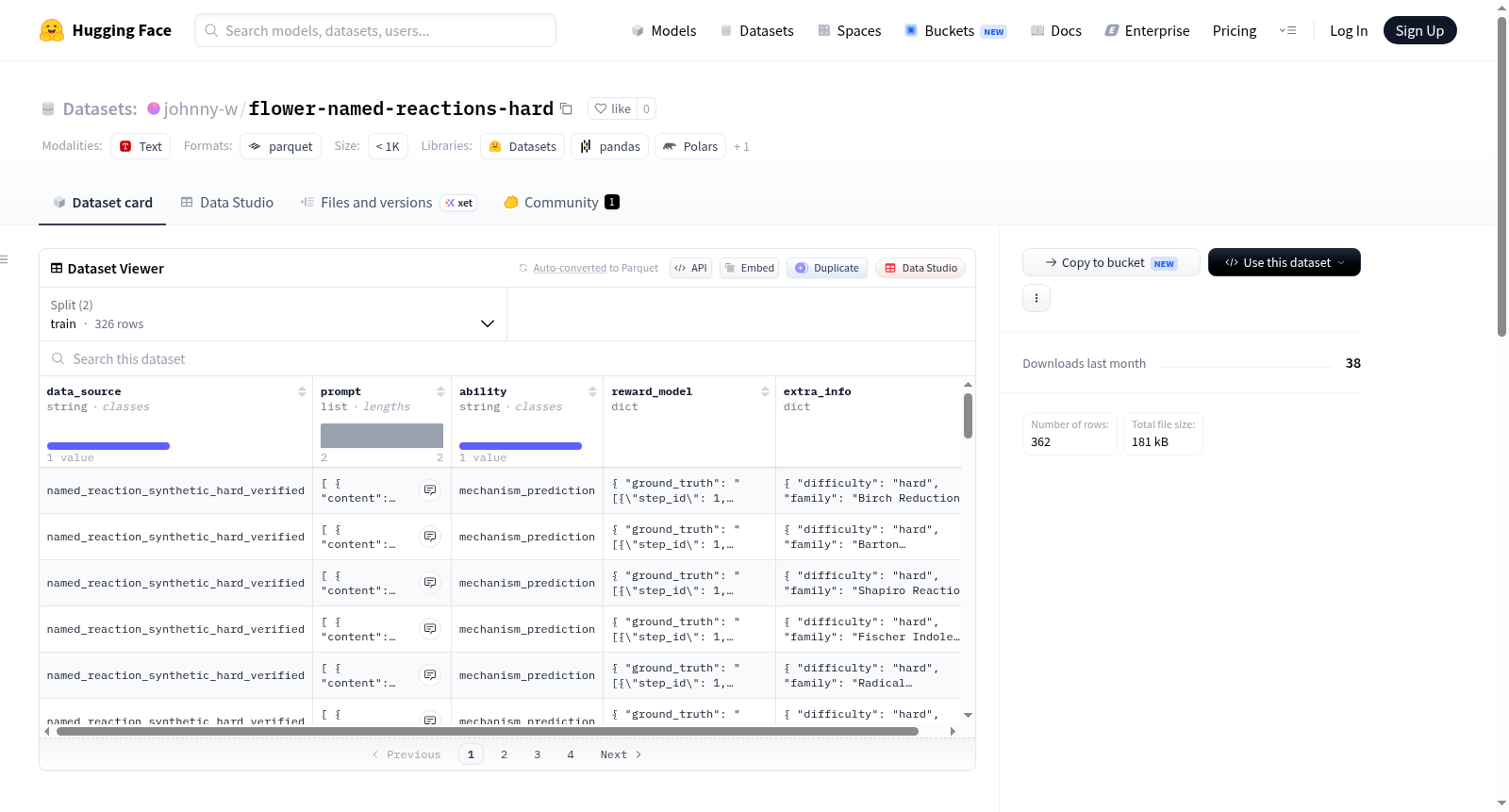This screenshot has width=1509, height=812.
Task: Click the Previous page link
Action: point(406,754)
